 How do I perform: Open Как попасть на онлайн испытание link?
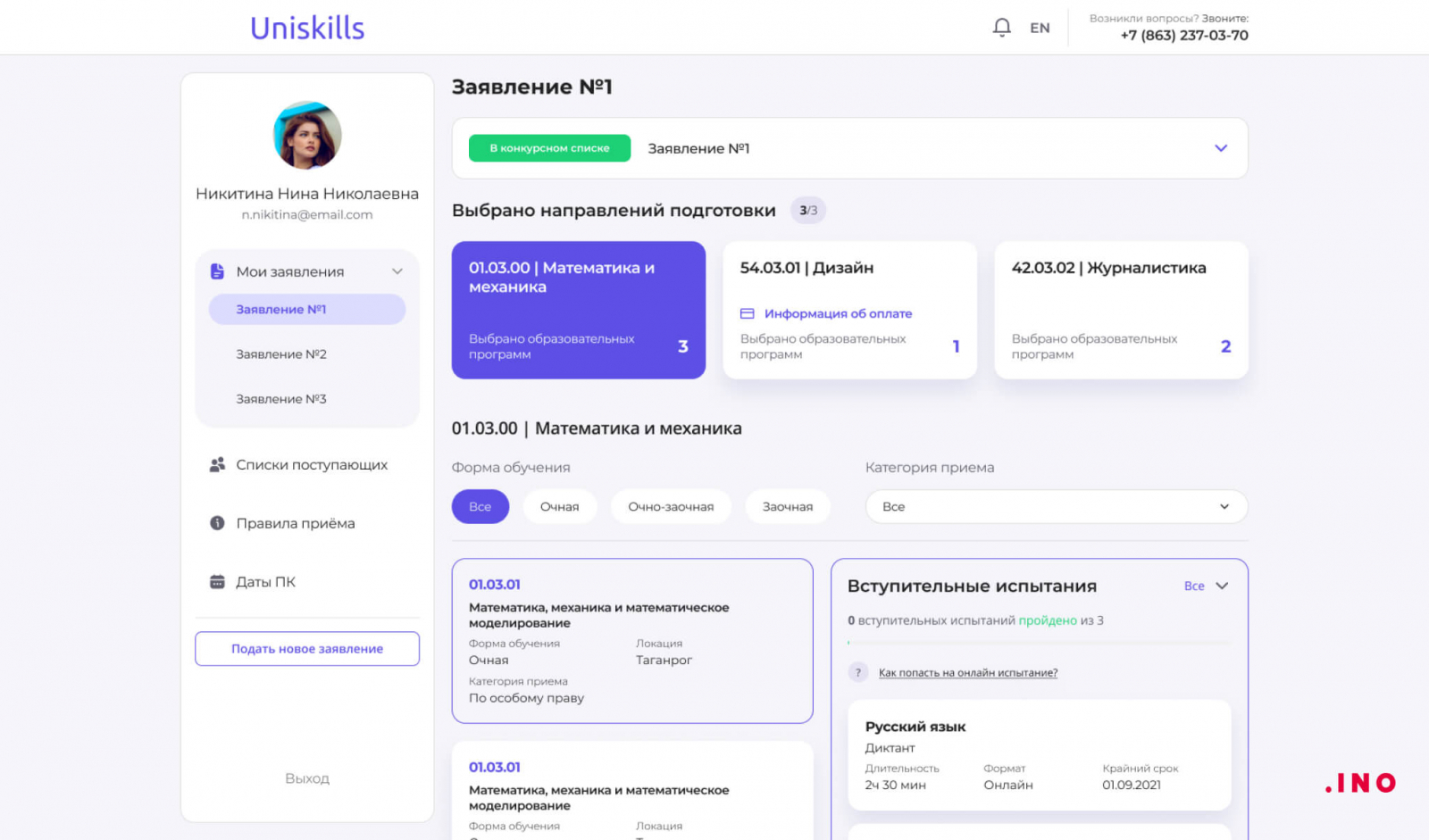[968, 673]
